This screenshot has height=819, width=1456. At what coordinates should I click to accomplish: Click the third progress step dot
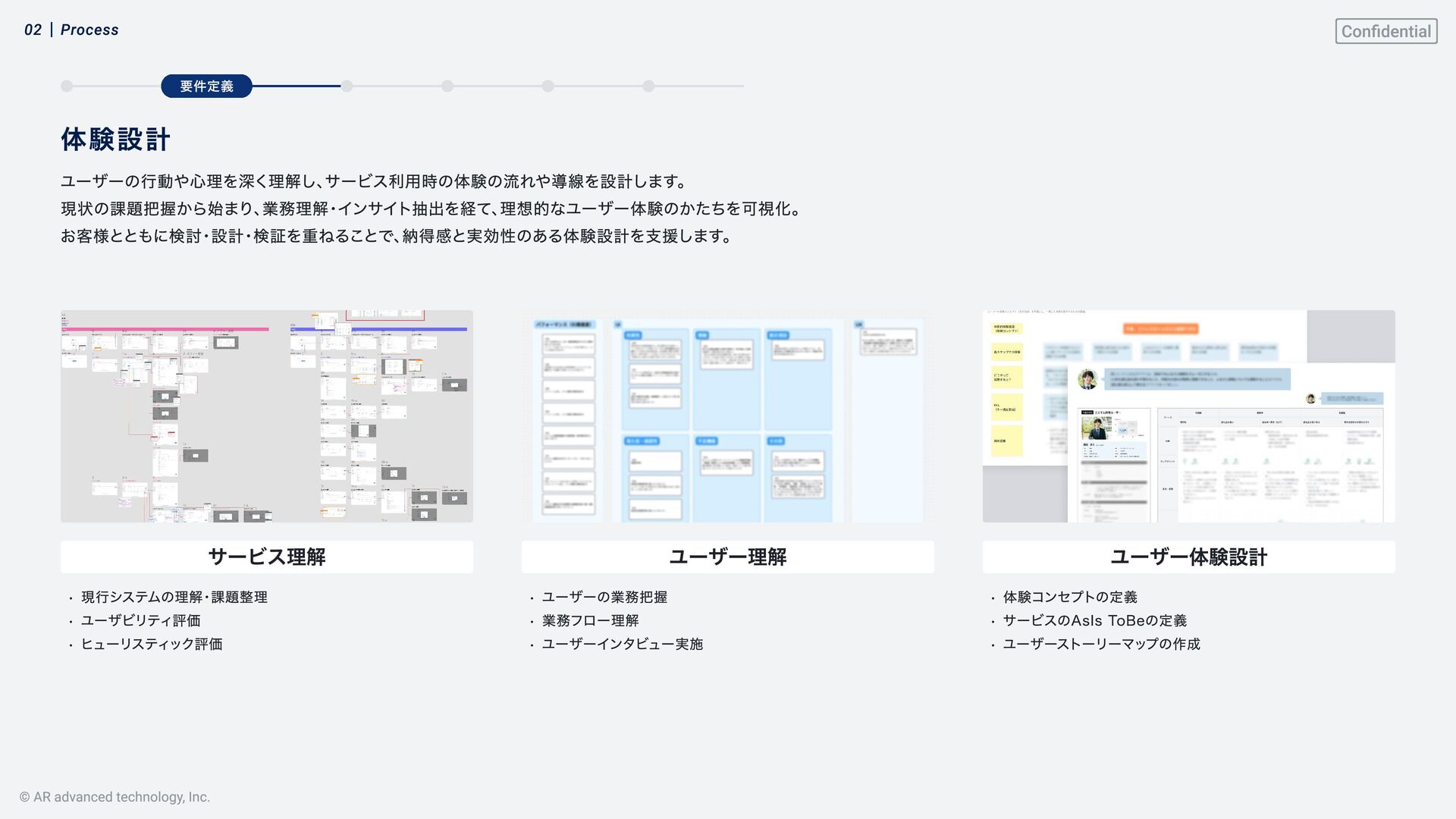[x=347, y=86]
